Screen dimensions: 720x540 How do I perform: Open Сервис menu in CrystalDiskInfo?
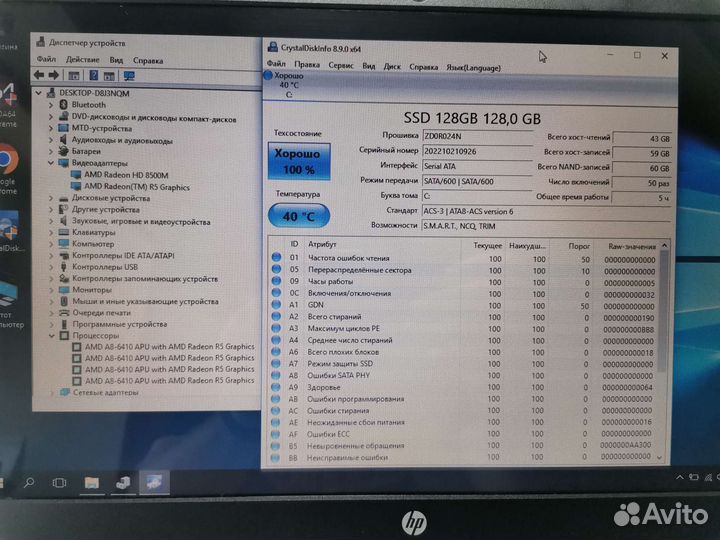point(341,66)
